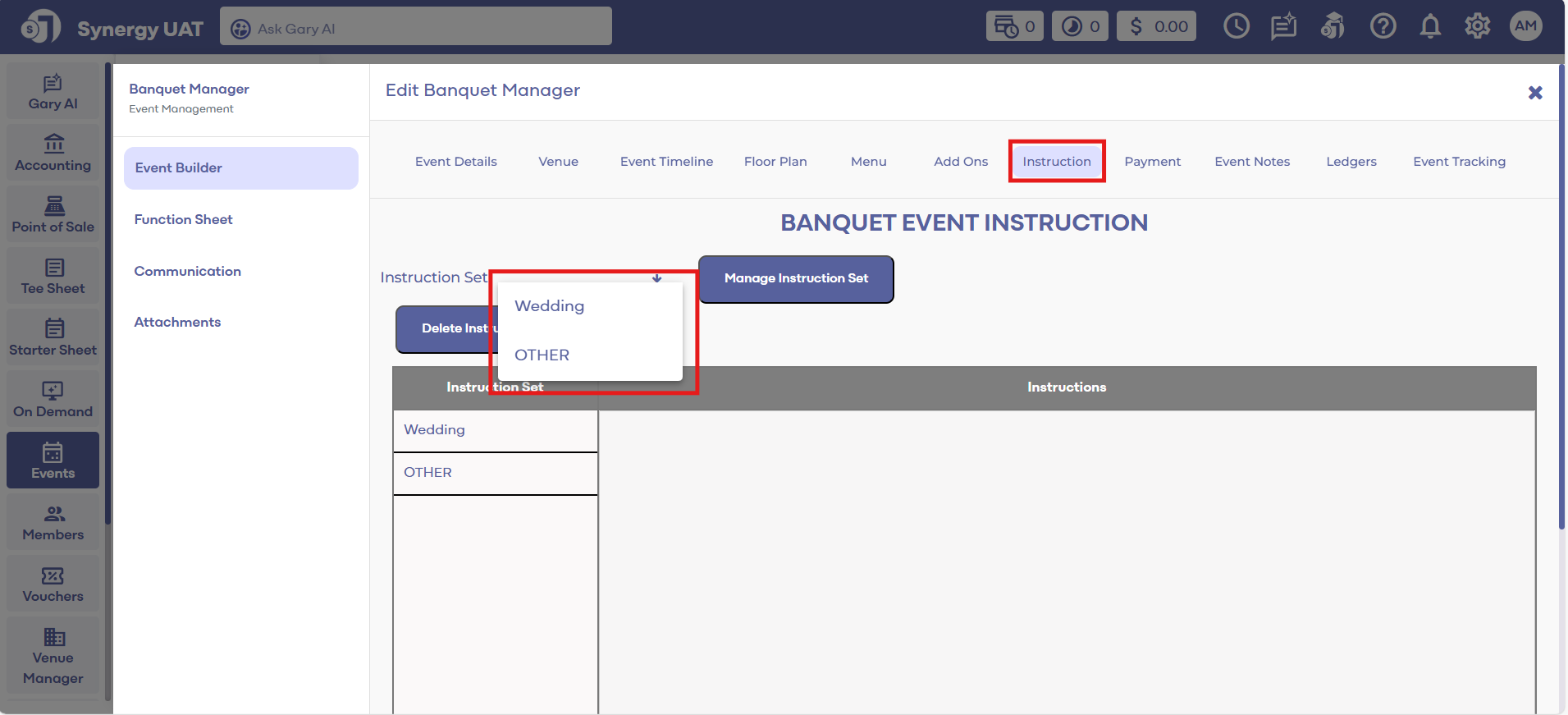Image resolution: width=1568 pixels, height=715 pixels.
Task: Click the Manage Instruction Set button
Action: click(796, 279)
